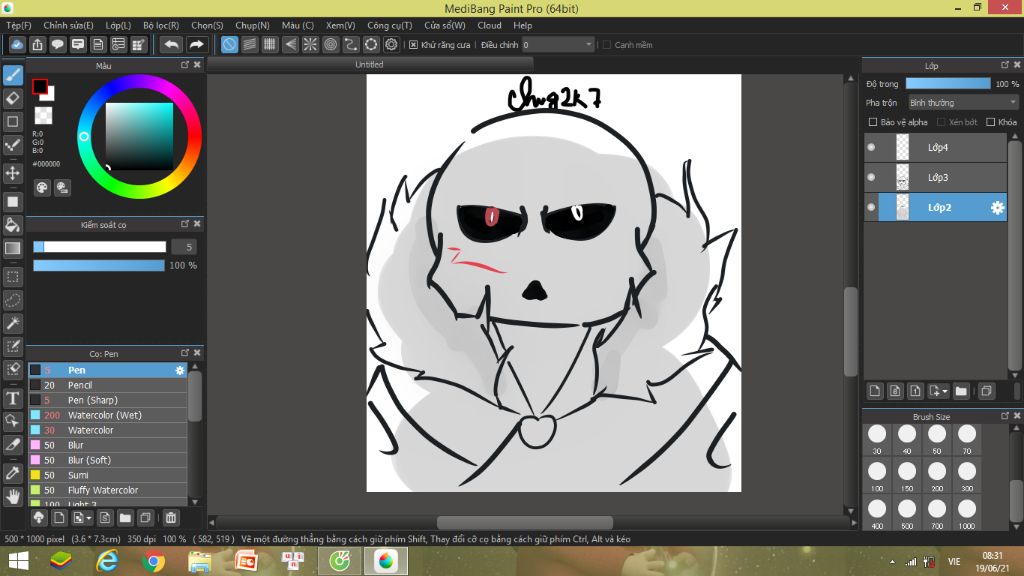The image size is (1024, 576).
Task: Hide layer Lớp3 visibility dot
Action: [x=871, y=178]
